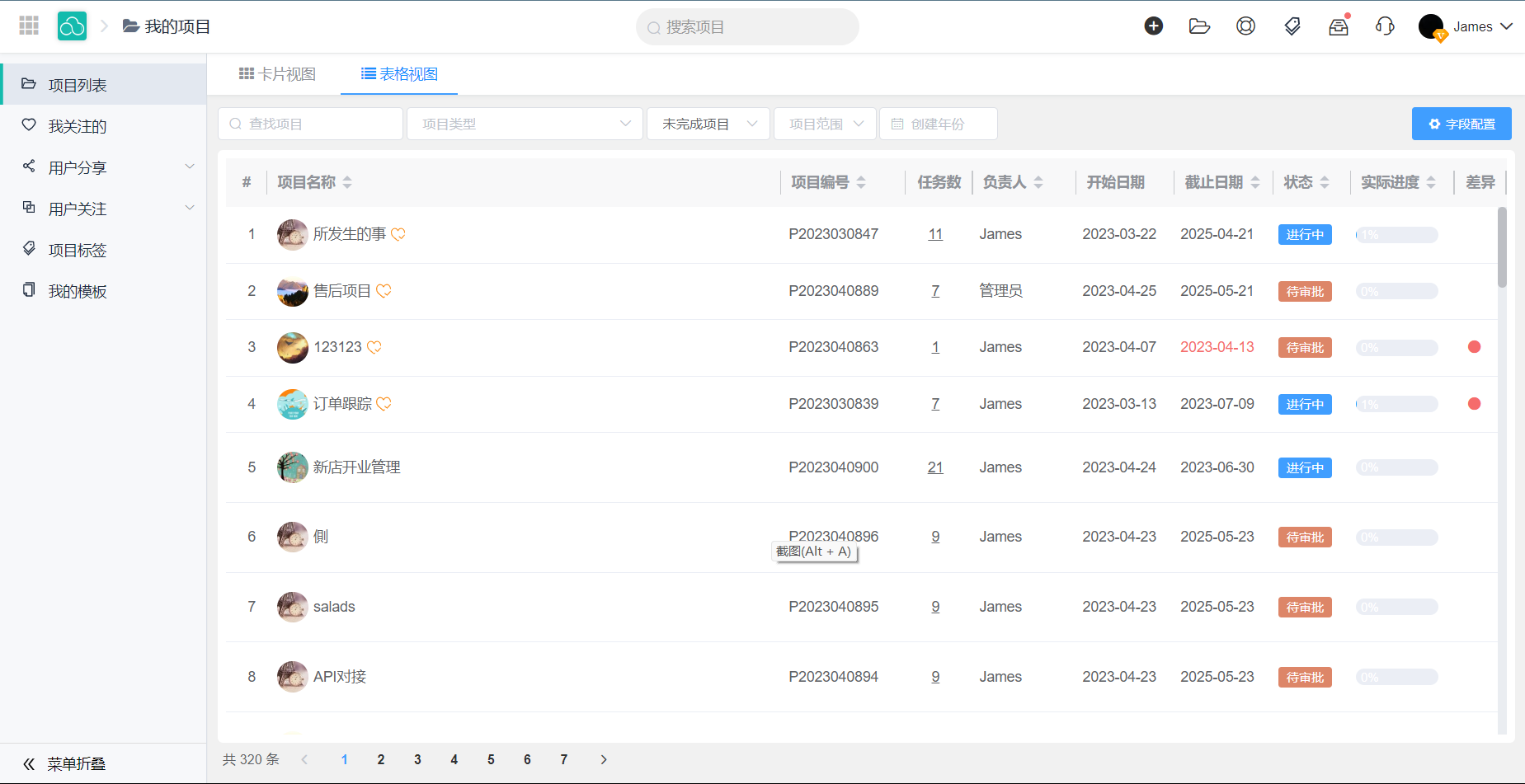
Task: Sort by 项目名称 column
Action: tap(347, 182)
